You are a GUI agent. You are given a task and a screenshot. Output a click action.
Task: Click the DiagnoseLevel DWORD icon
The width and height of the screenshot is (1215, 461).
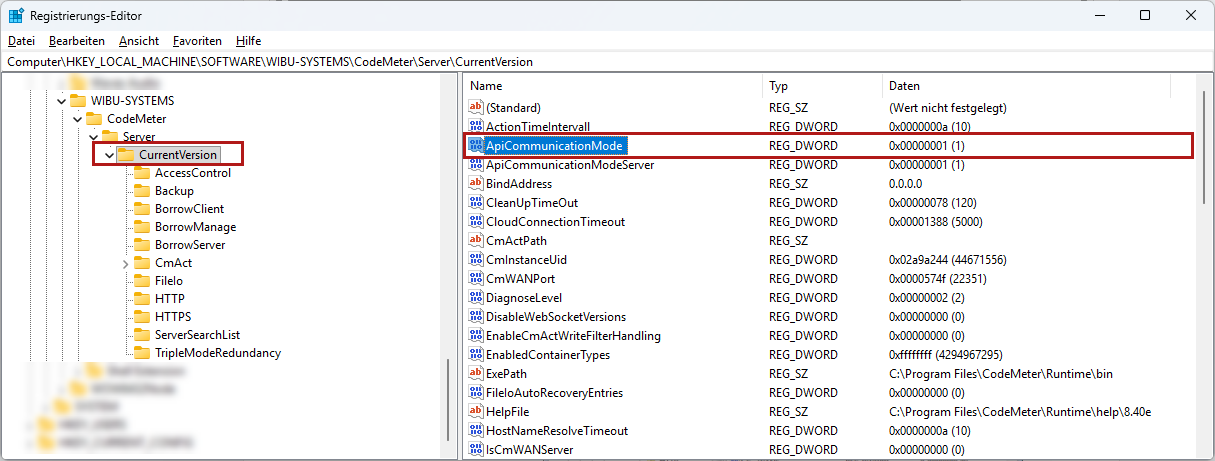pos(476,298)
